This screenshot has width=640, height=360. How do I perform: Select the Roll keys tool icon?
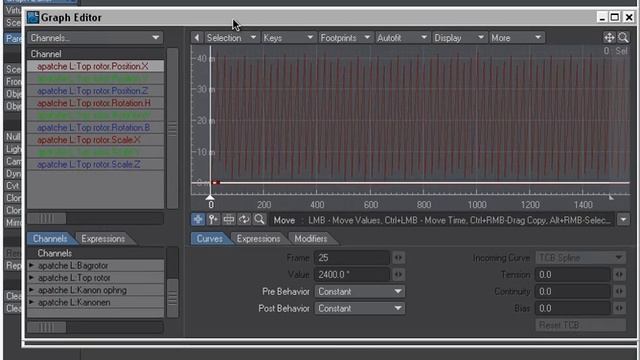tap(244, 220)
